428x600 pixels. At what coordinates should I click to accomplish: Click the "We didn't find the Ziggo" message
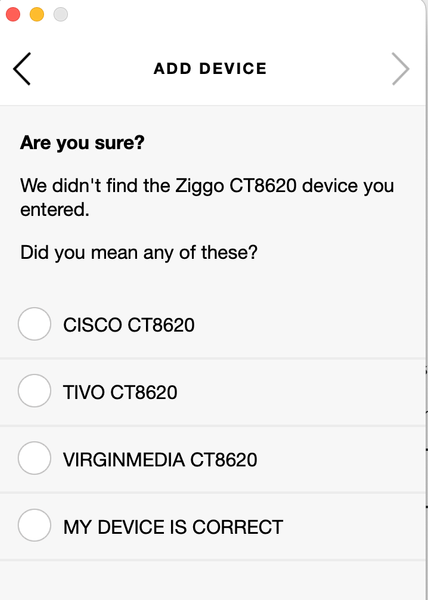pyautogui.click(x=207, y=197)
